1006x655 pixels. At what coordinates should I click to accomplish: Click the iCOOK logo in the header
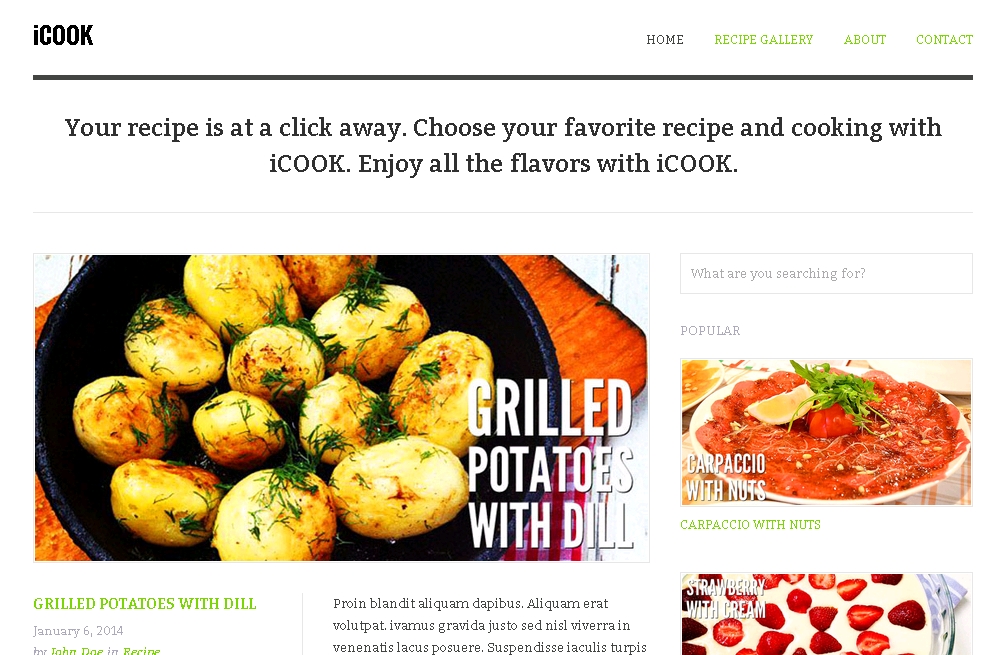63,35
